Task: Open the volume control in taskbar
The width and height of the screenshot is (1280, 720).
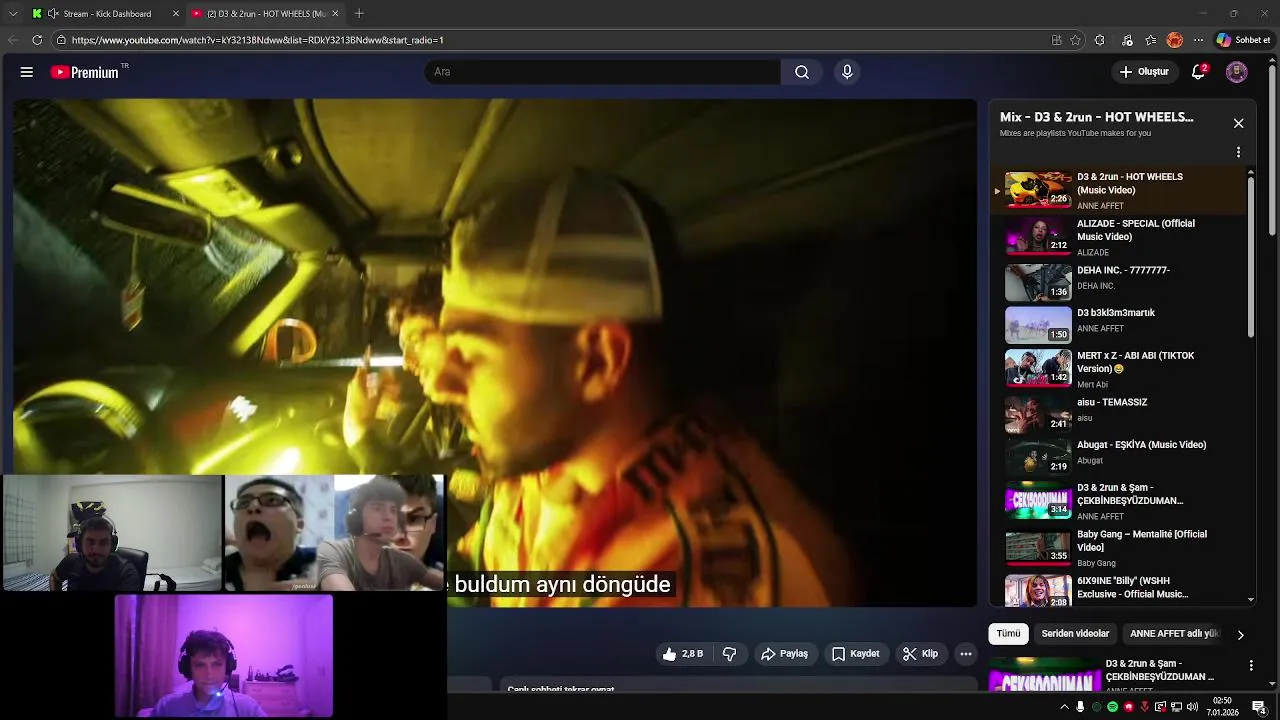Action: [1192, 707]
